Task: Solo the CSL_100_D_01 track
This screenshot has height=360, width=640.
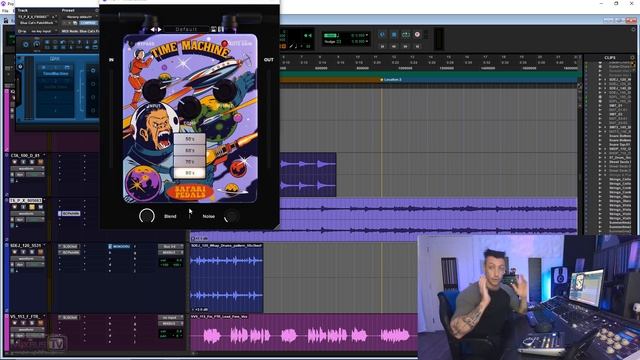Action: pyautogui.click(x=31, y=162)
